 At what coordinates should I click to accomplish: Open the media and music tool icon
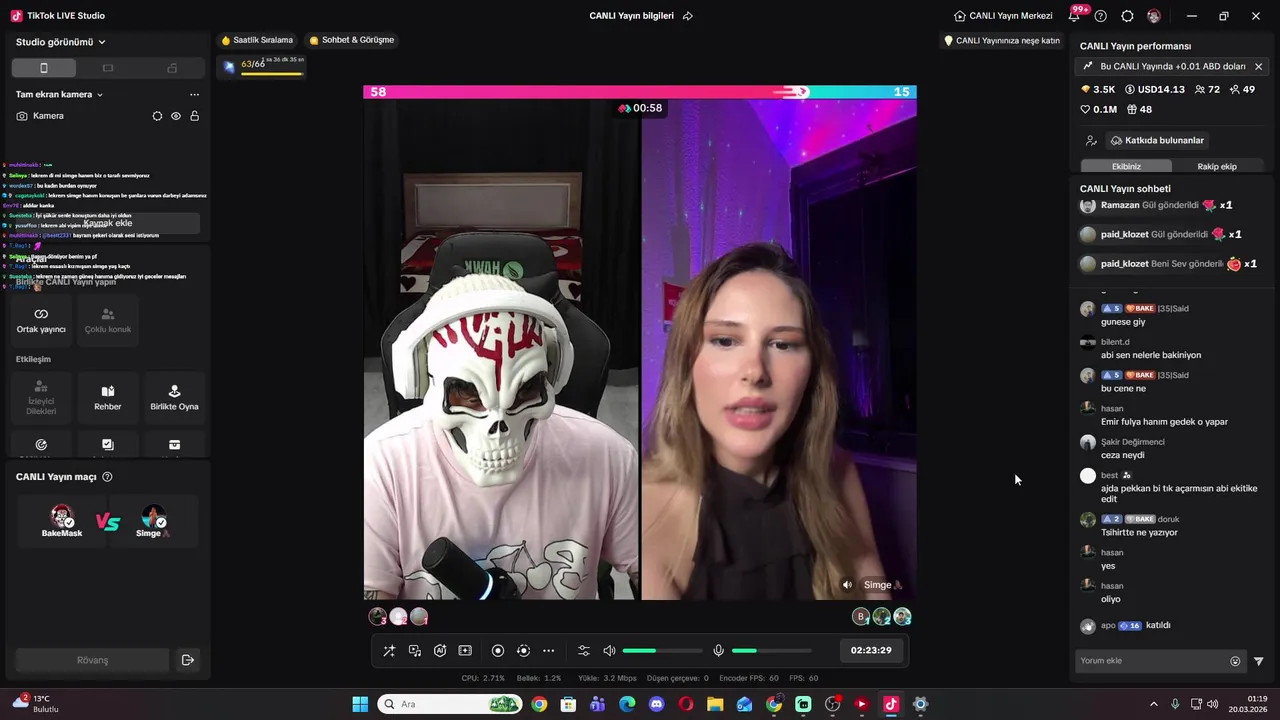(x=415, y=651)
